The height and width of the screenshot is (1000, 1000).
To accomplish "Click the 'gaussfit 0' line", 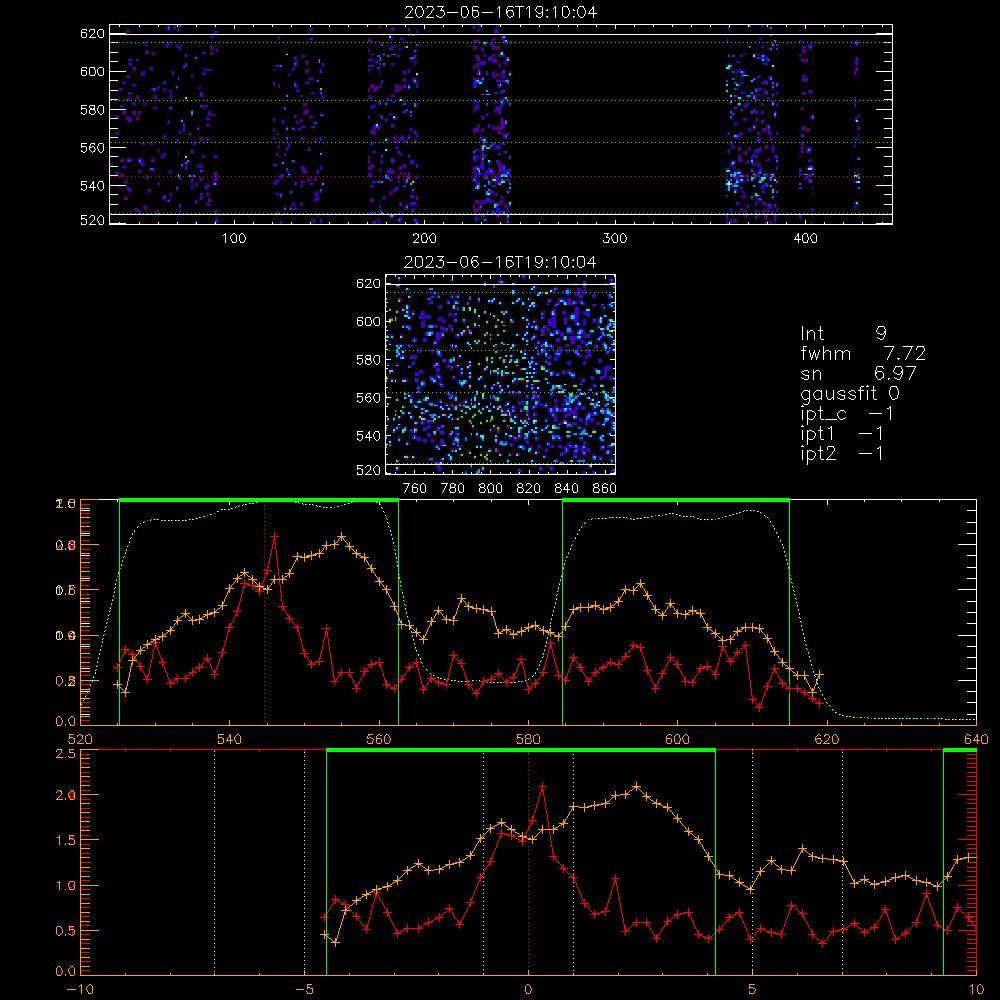I will pos(849,393).
